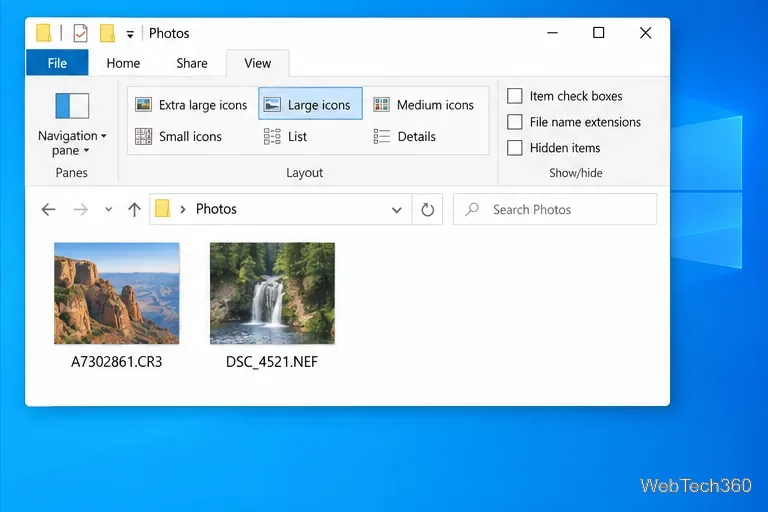
Task: Click the DSC_4521.NEF file name
Action: click(x=272, y=362)
